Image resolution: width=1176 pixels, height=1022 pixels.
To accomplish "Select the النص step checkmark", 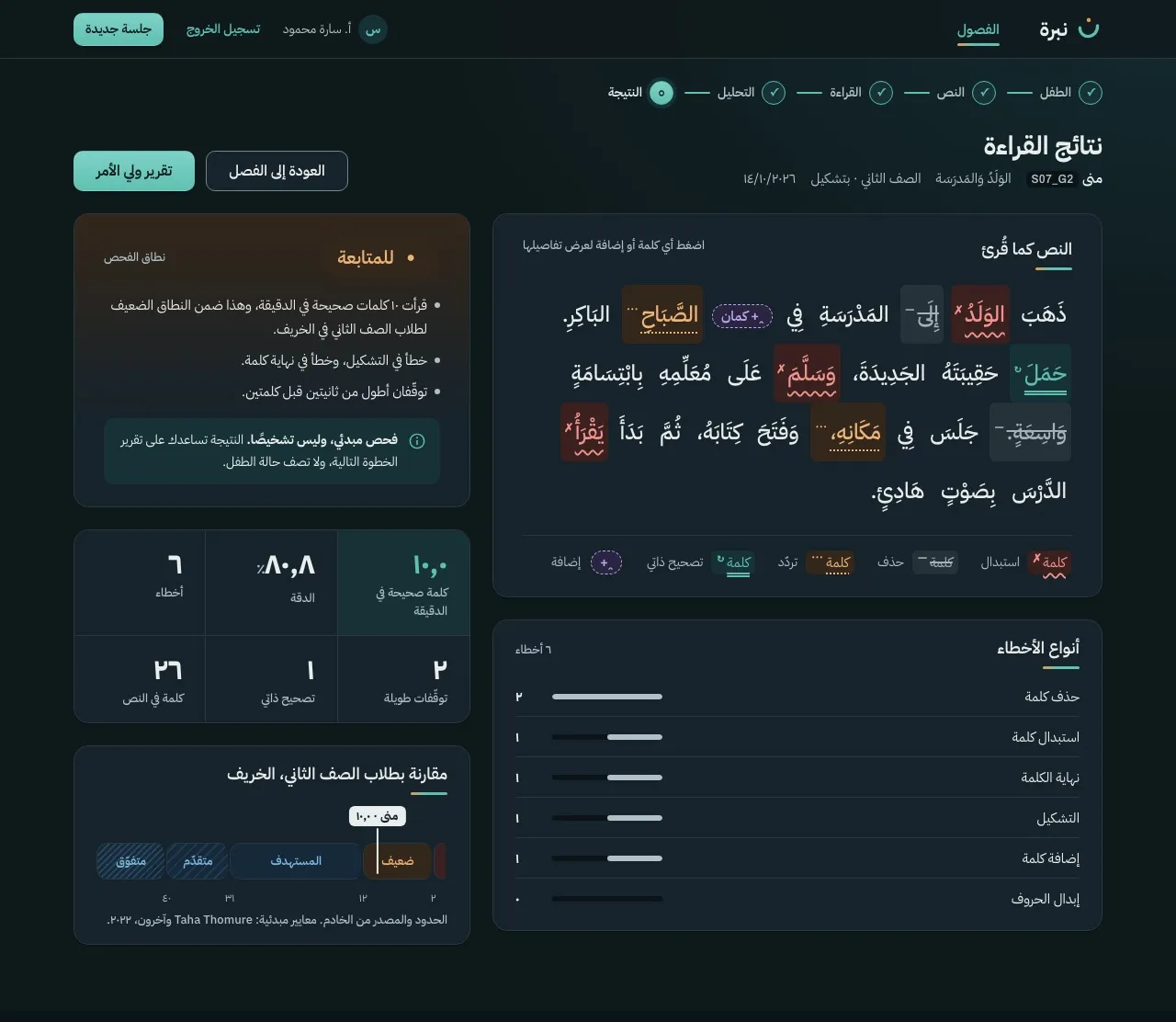I will 984,93.
